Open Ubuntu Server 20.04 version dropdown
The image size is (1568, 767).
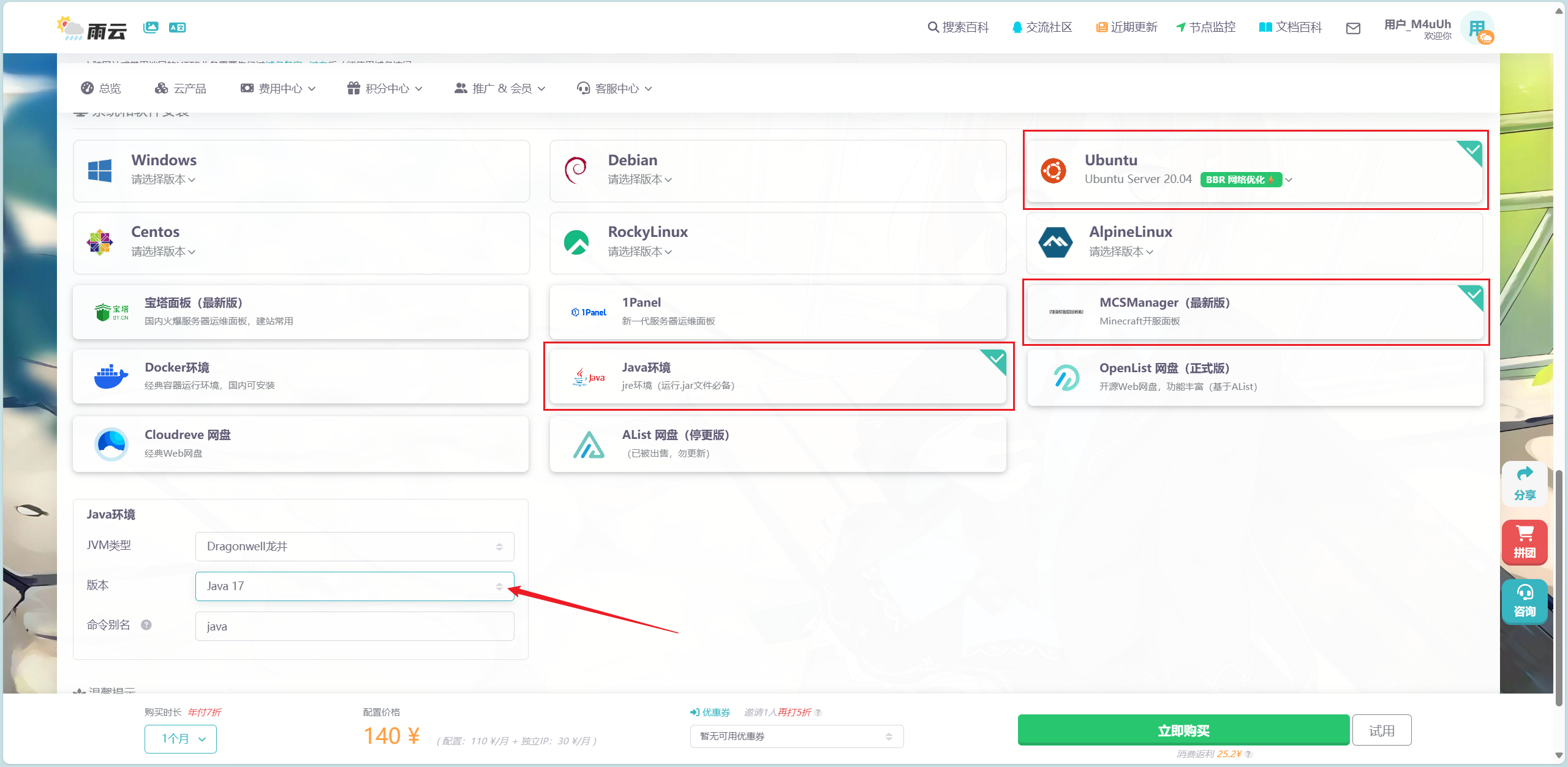pos(1188,179)
